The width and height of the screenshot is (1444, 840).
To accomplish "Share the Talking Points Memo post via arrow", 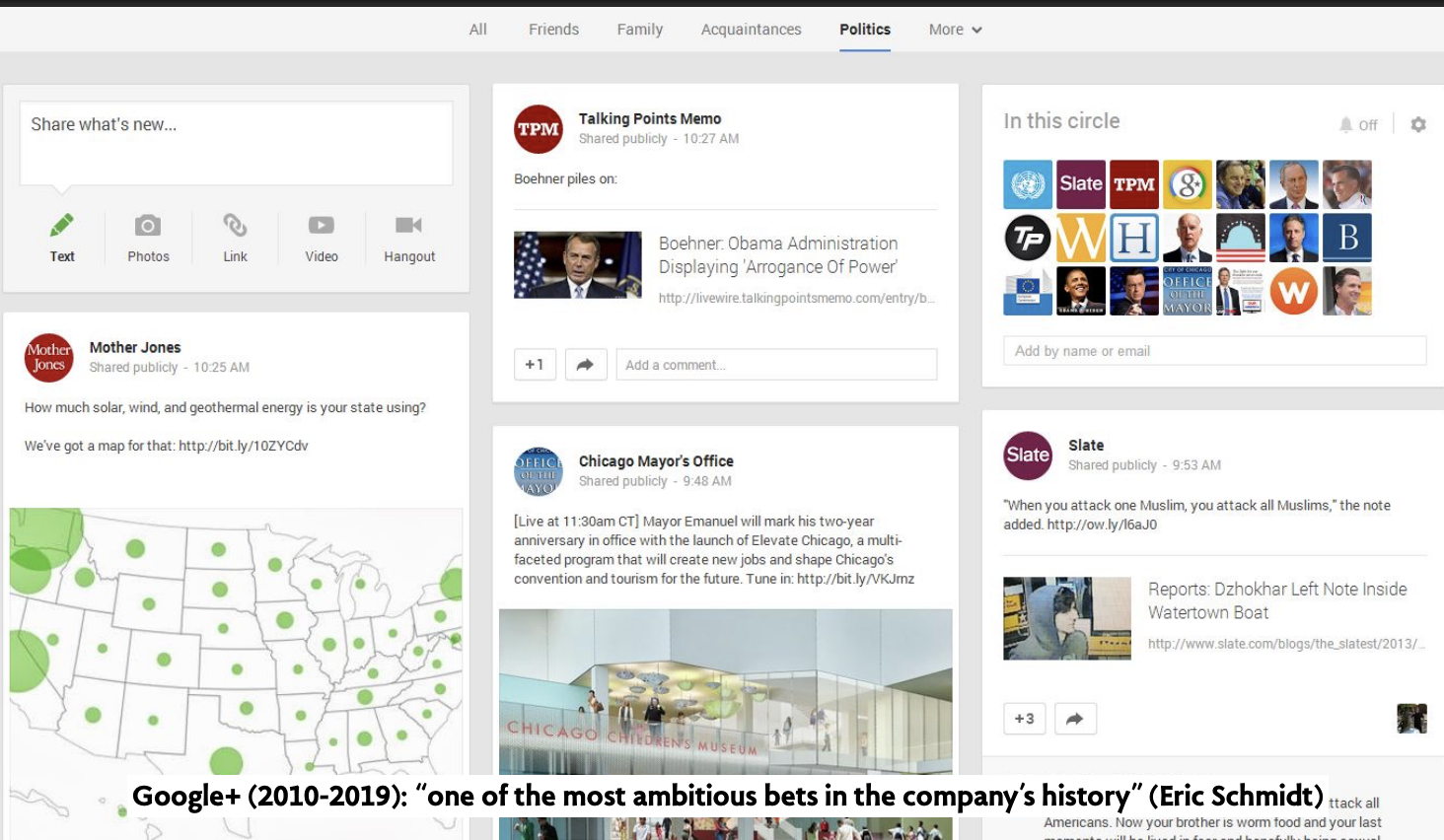I will [x=585, y=365].
